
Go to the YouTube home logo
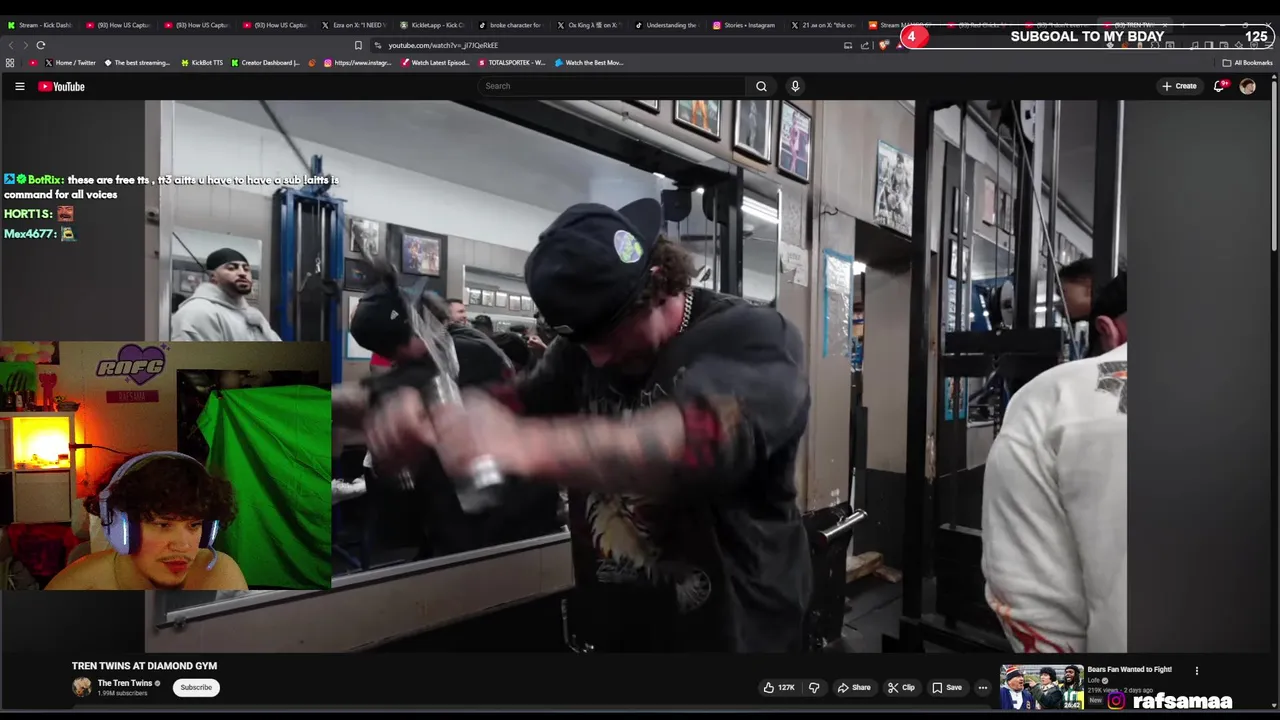(x=61, y=86)
